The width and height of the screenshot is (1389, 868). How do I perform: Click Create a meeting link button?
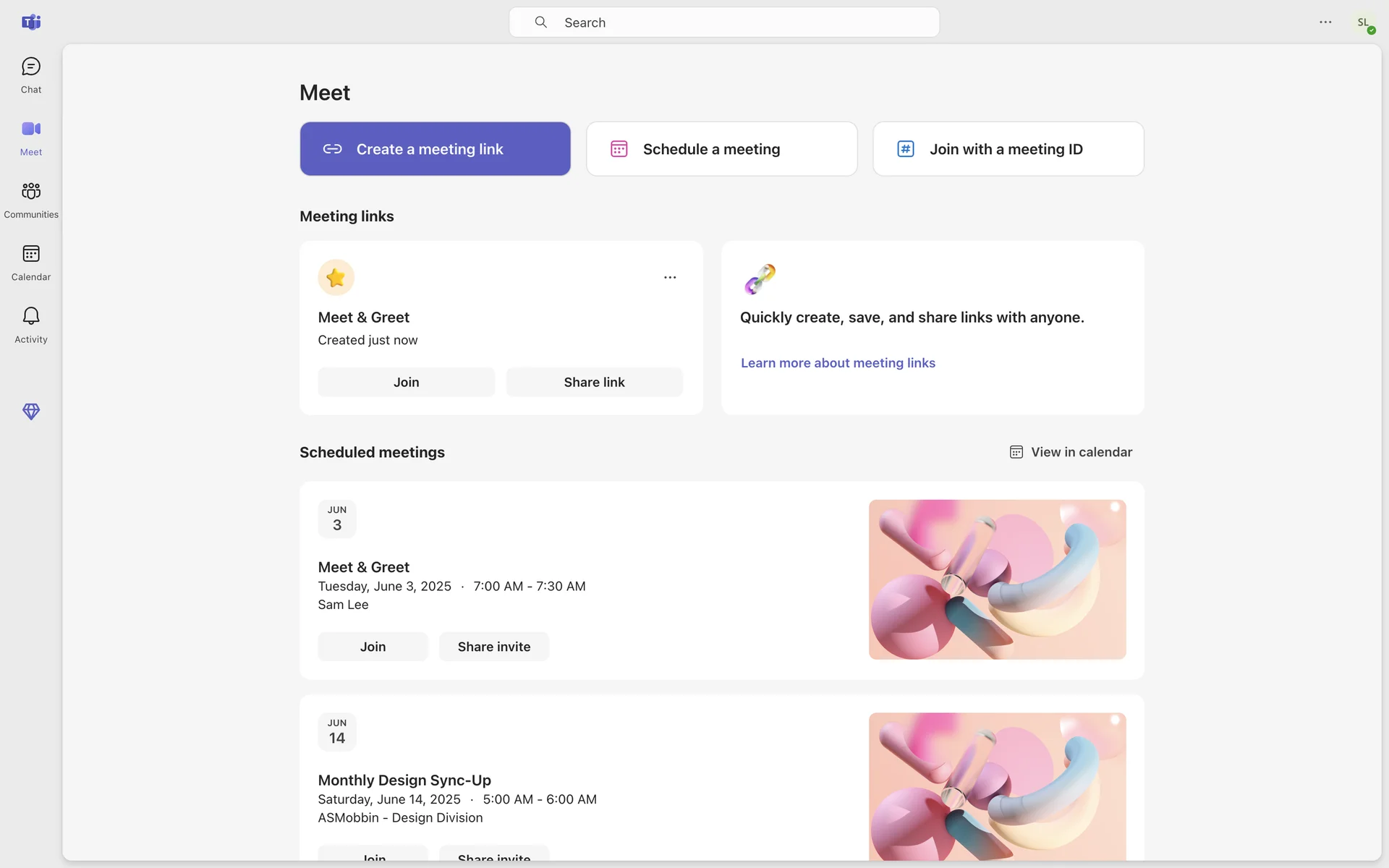pyautogui.click(x=435, y=149)
